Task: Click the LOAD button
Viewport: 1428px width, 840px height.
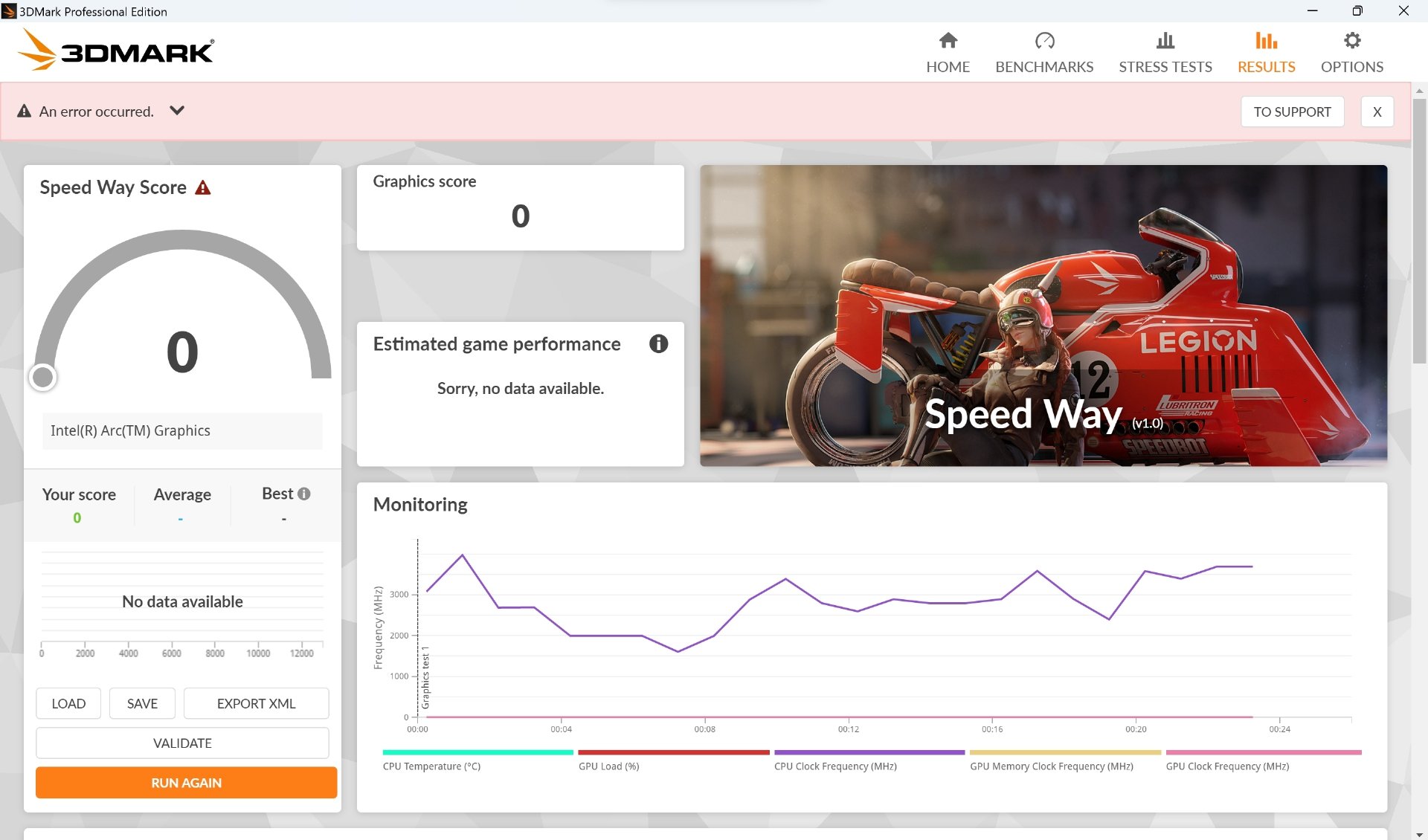Action: (x=68, y=703)
